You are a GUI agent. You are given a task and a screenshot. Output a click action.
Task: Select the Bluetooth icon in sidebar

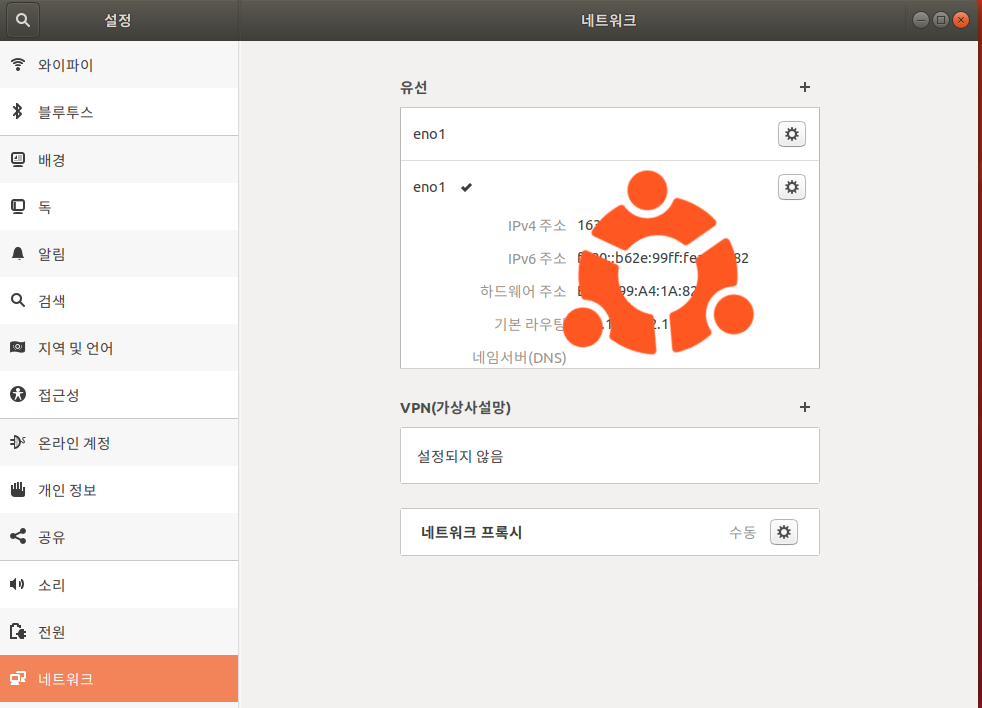point(18,112)
